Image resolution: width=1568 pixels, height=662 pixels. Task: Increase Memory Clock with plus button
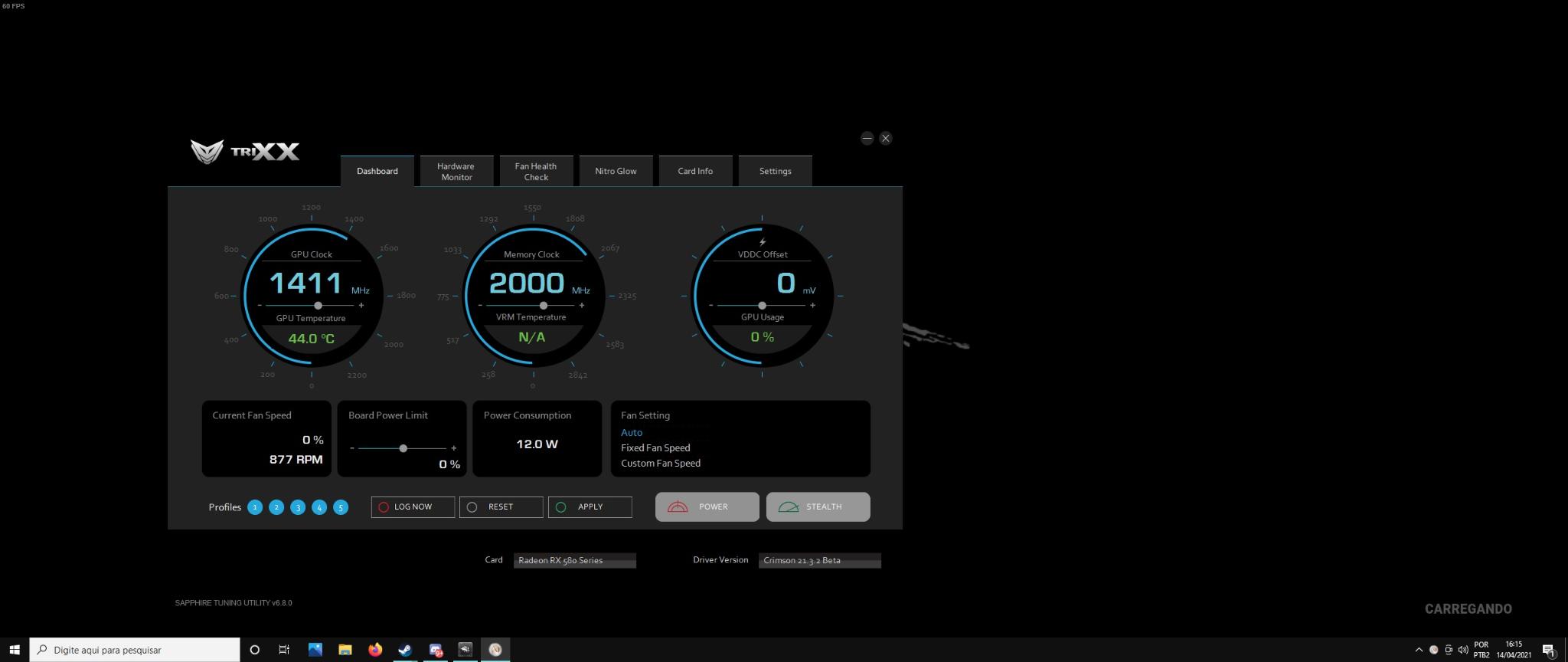pos(582,305)
